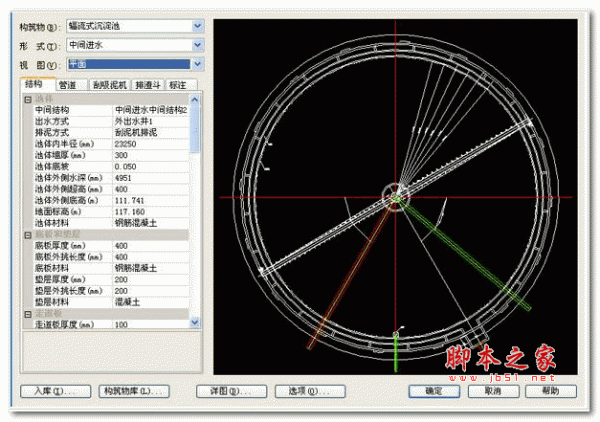The width and height of the screenshot is (600, 422).
Task: Open the 形式 dropdown showing 中间进水
Action: pos(197,45)
